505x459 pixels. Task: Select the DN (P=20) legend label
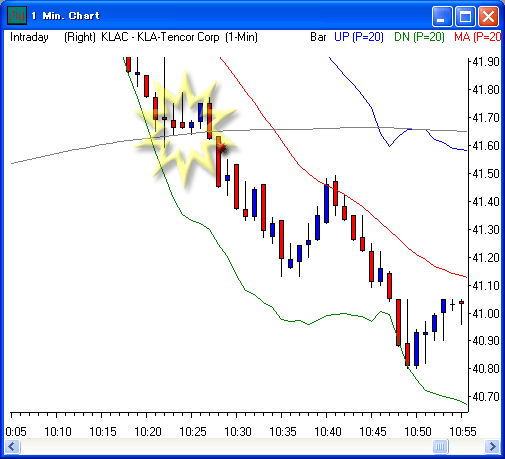tap(419, 37)
